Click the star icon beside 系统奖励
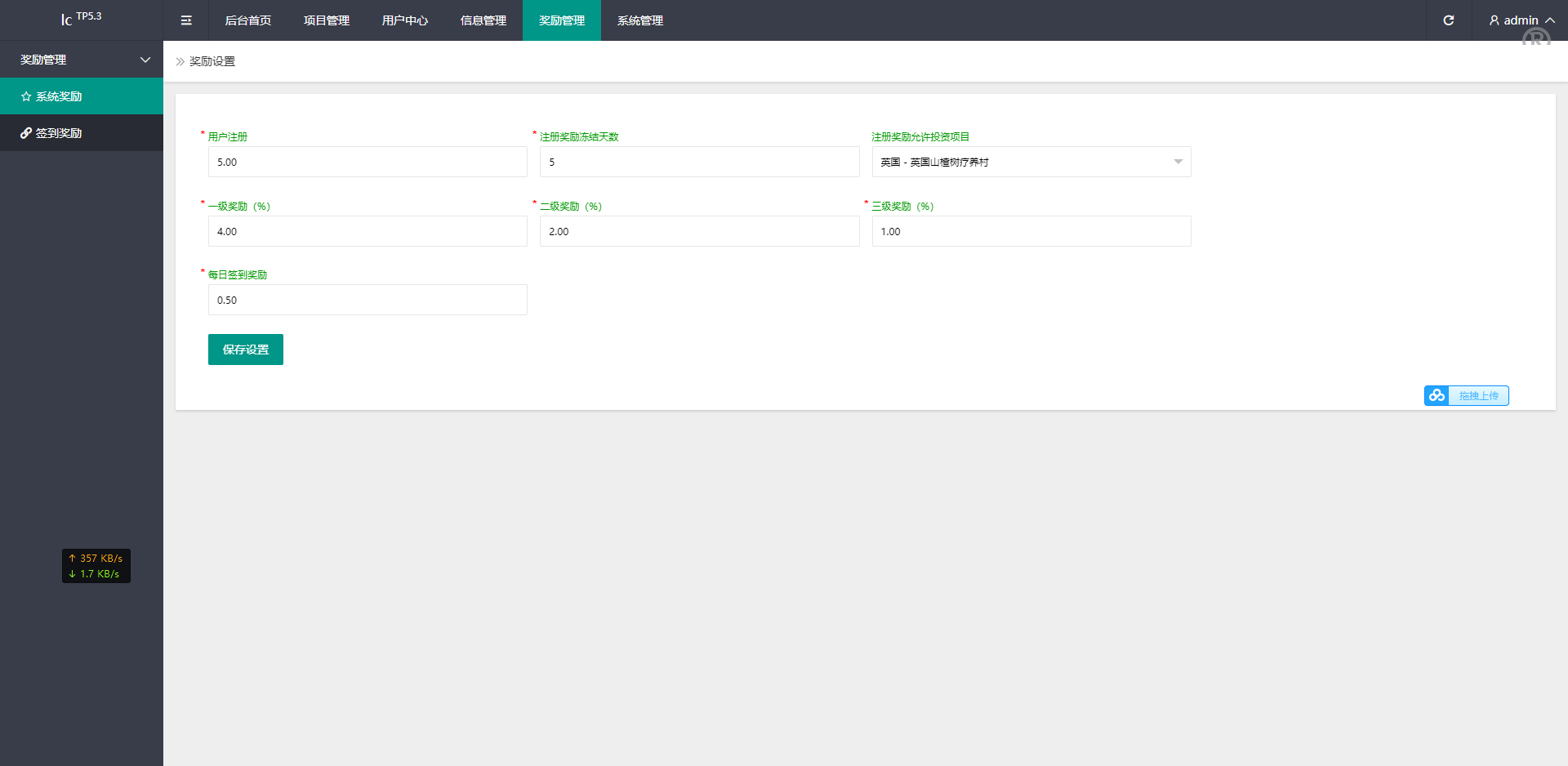The height and width of the screenshot is (766, 1568). (x=26, y=96)
